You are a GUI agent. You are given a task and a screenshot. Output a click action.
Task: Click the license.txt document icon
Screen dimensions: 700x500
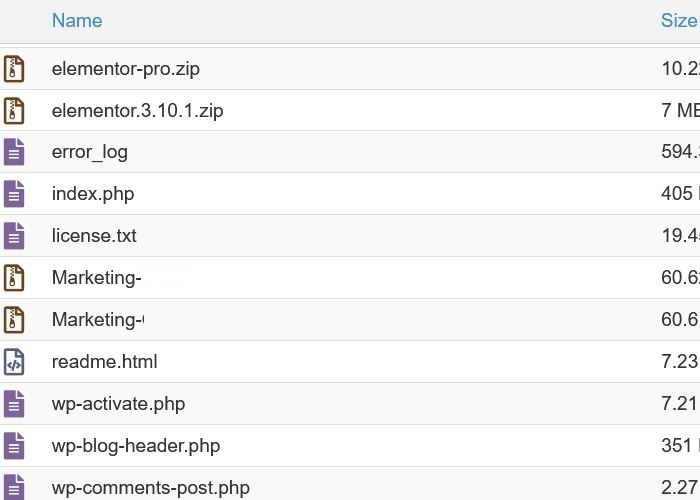click(x=14, y=236)
